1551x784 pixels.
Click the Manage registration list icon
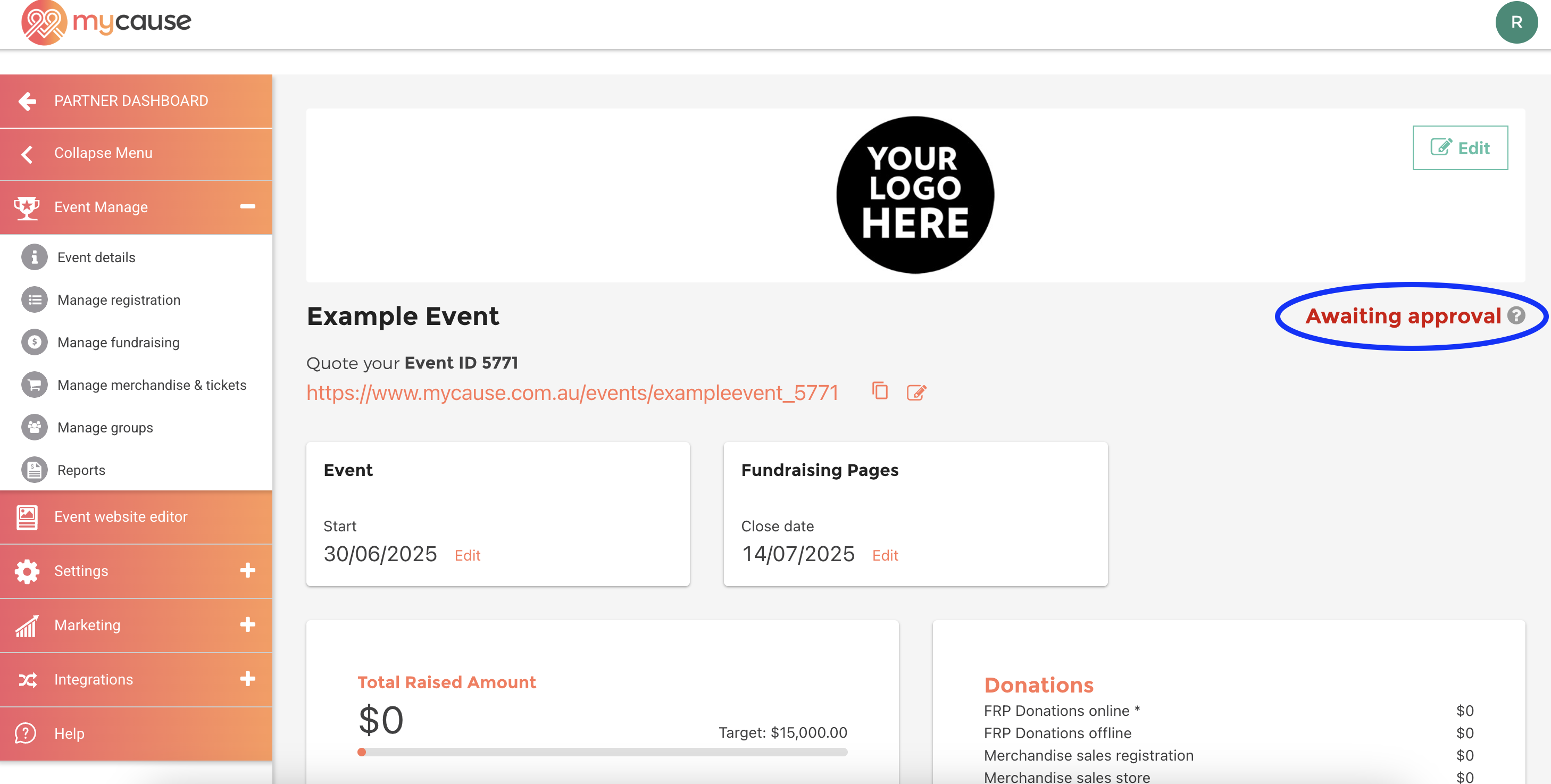click(x=35, y=300)
